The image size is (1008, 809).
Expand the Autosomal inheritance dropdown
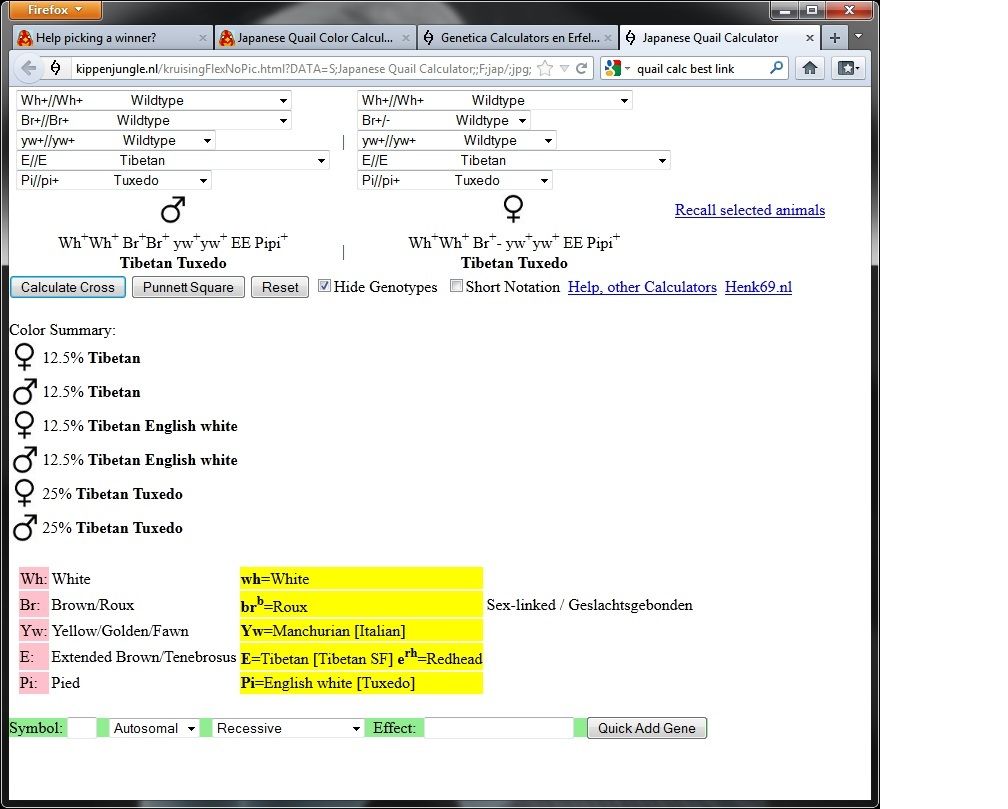(154, 728)
